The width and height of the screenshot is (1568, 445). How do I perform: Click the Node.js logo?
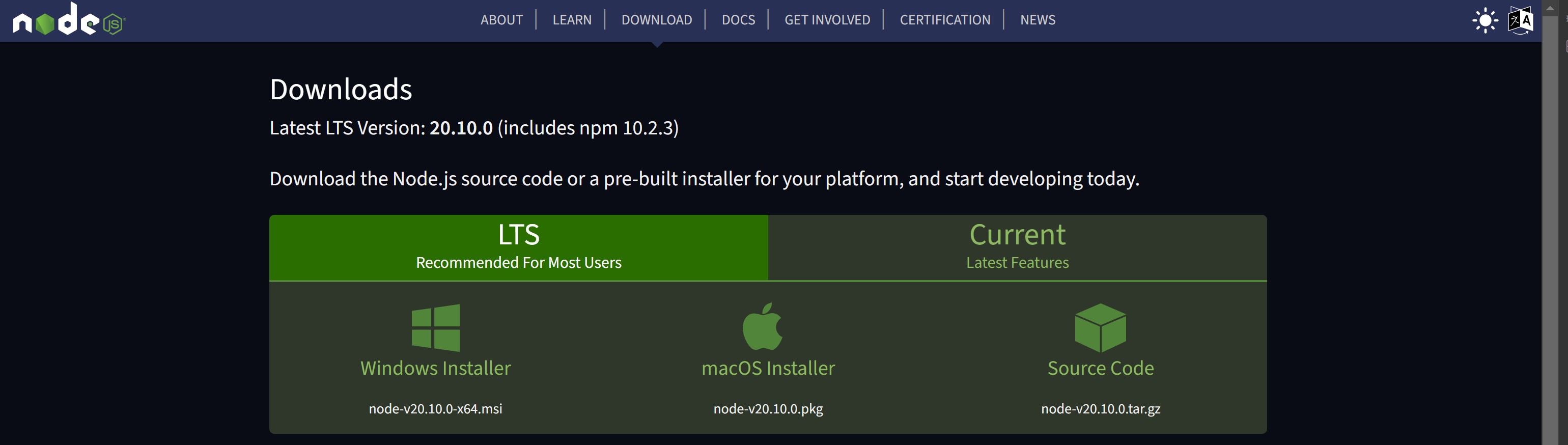(x=69, y=19)
